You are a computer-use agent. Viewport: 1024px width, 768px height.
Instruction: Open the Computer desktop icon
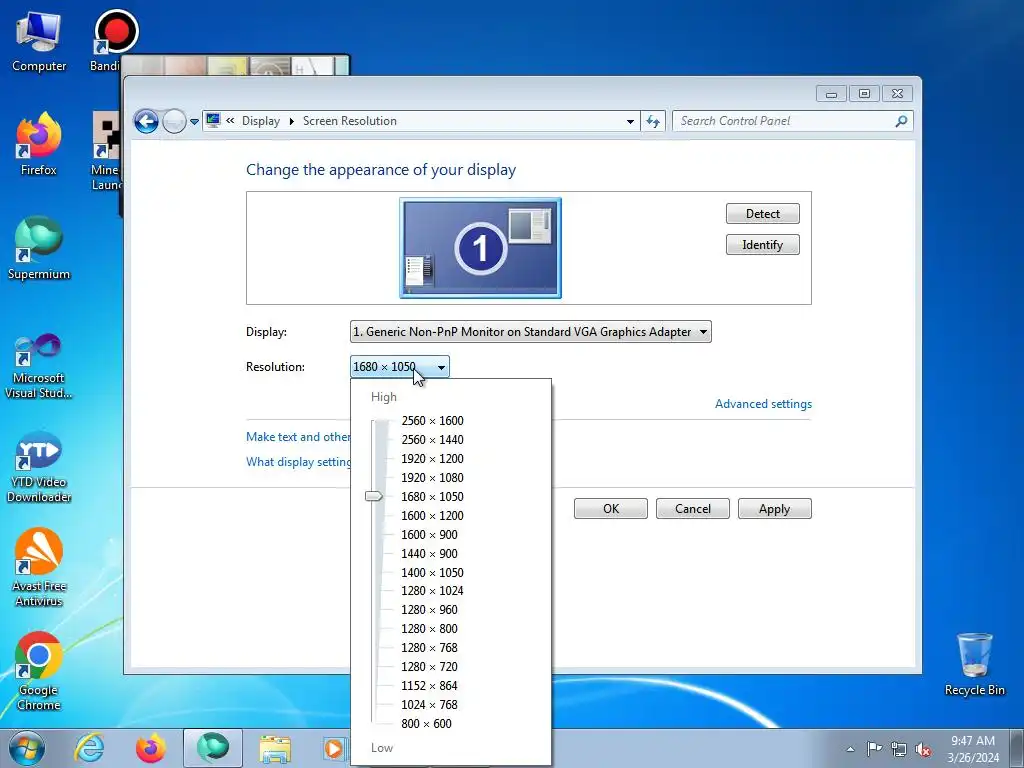[39, 41]
